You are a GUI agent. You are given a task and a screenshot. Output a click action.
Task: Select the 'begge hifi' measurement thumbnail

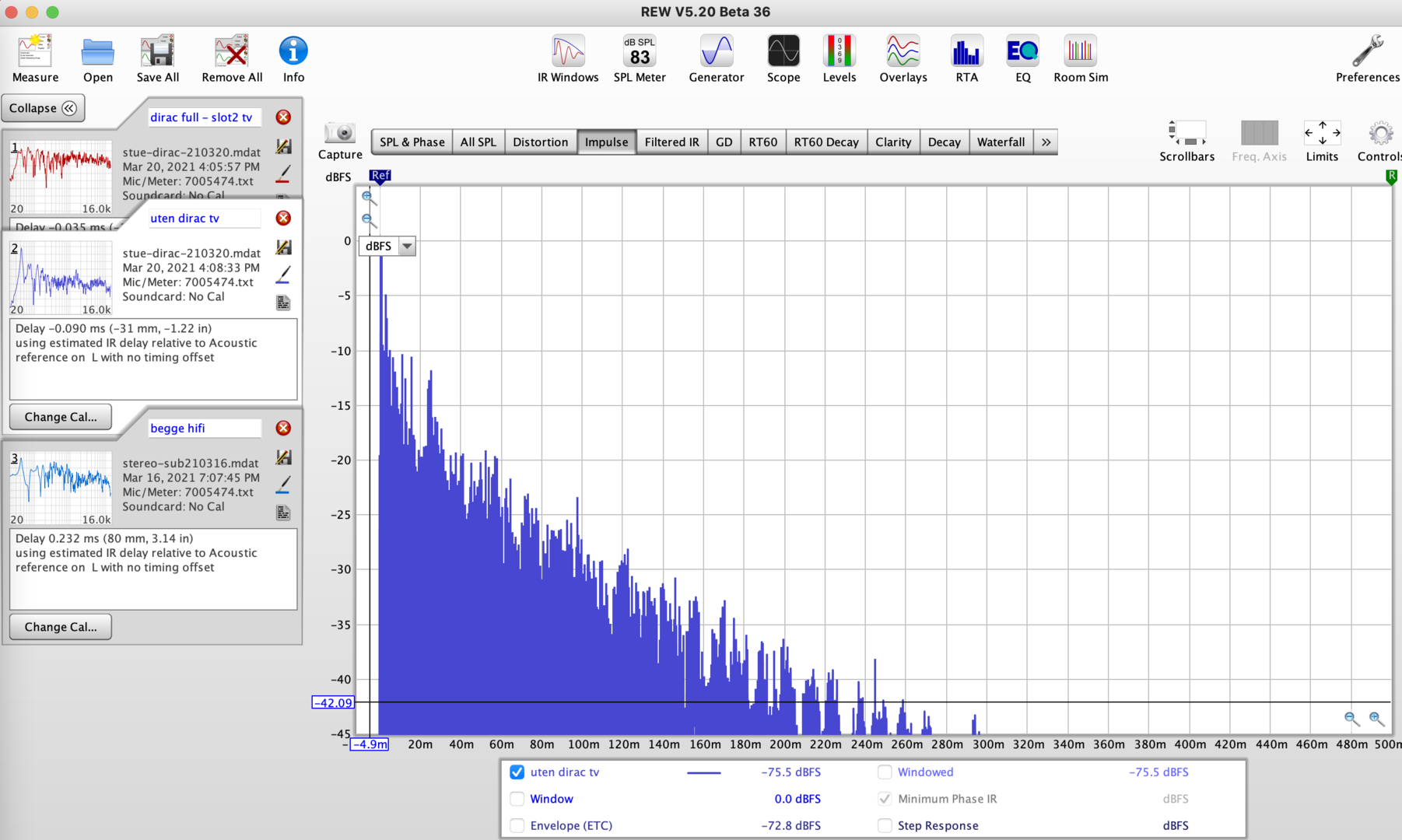tap(61, 488)
